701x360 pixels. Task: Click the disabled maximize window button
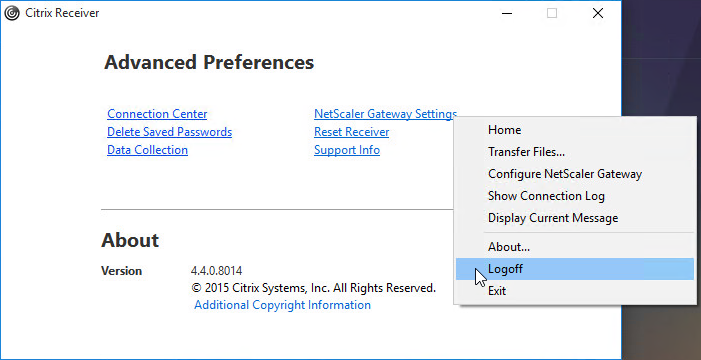(x=552, y=13)
